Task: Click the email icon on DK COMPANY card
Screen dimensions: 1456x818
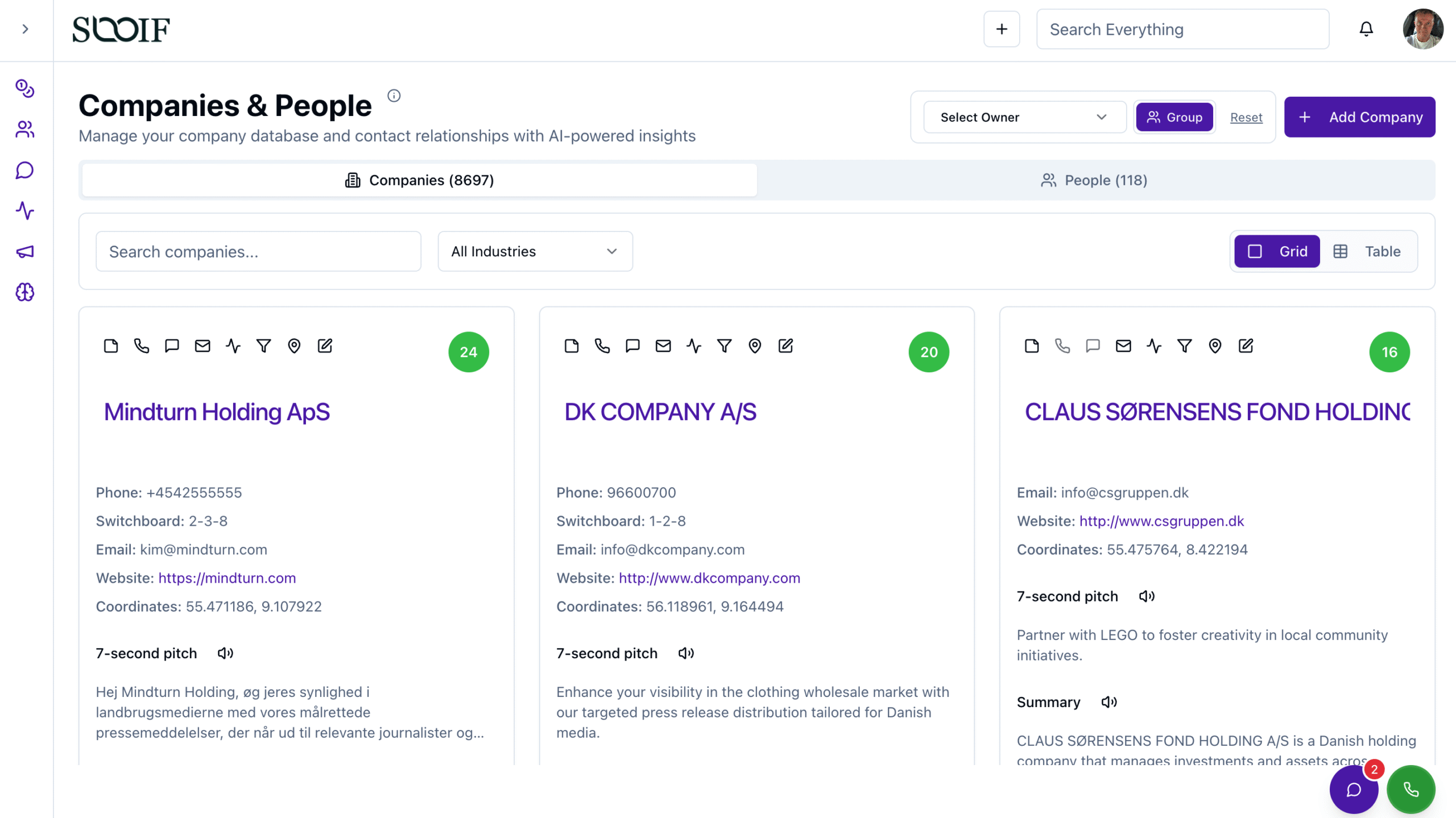Action: pyautogui.click(x=663, y=346)
